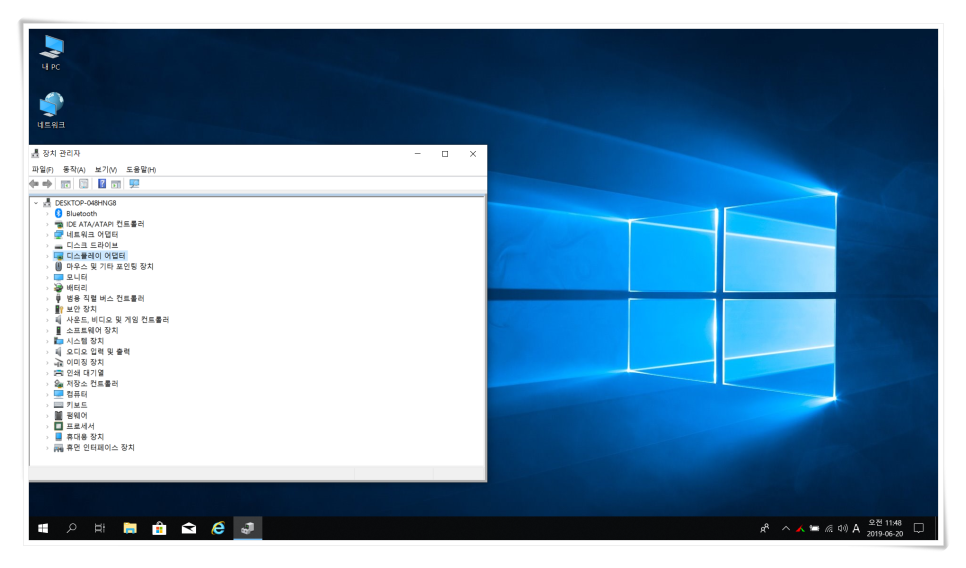The height and width of the screenshot is (568, 966).
Task: Select the 휴대용 장치 row text
Action: tap(85, 437)
